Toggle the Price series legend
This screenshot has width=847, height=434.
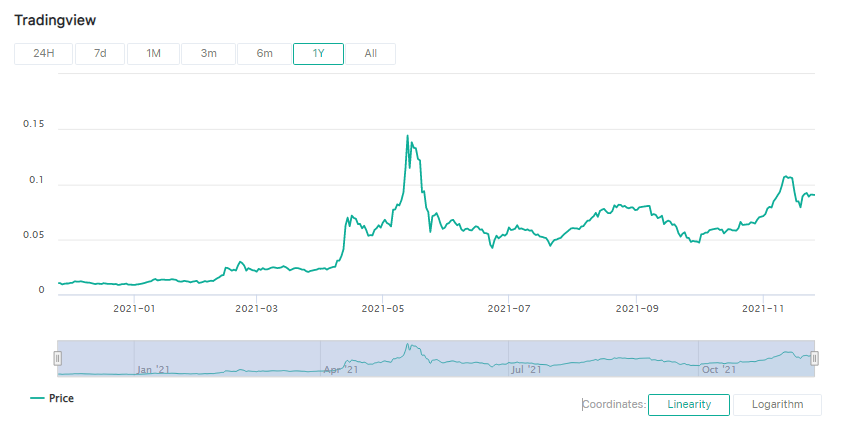(52, 398)
